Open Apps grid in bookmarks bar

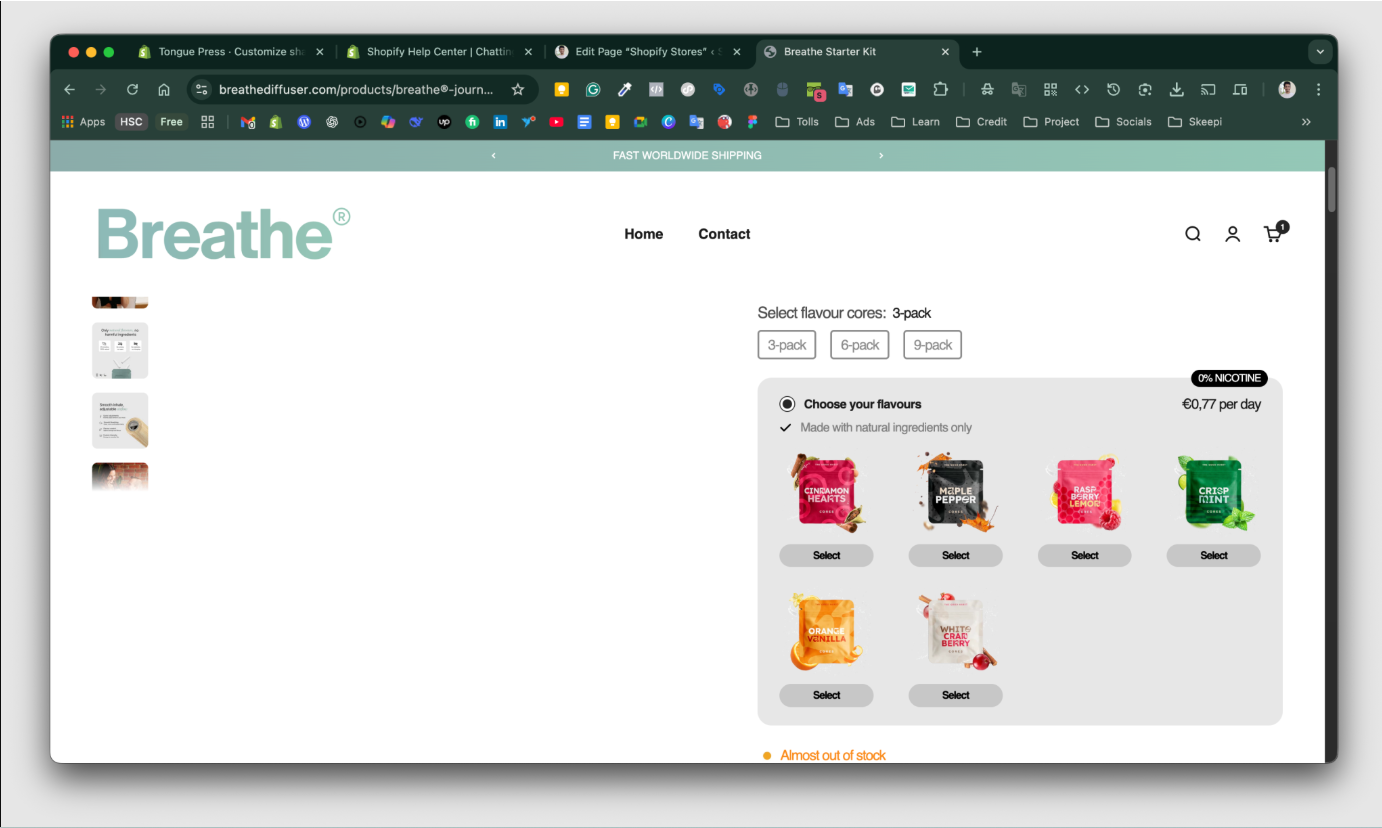point(83,122)
